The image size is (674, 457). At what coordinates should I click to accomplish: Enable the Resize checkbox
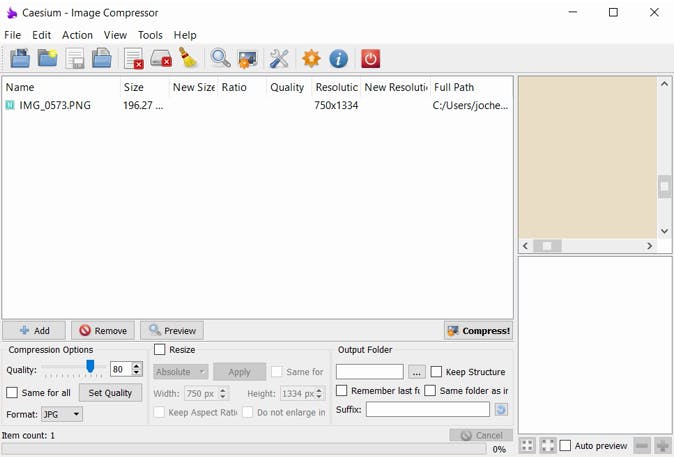(x=159, y=350)
